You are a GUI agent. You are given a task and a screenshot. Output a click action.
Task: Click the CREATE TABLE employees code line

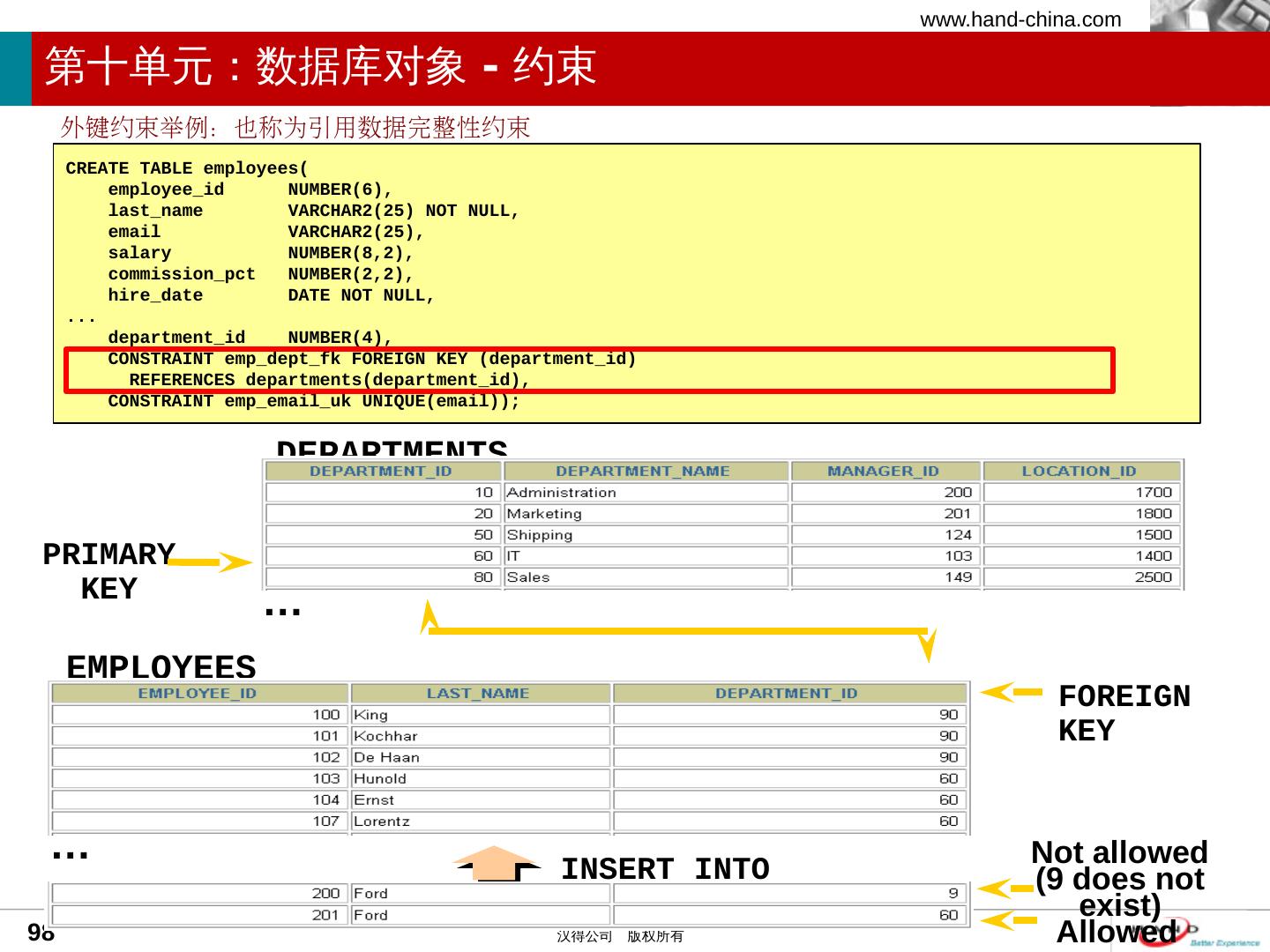[x=186, y=168]
